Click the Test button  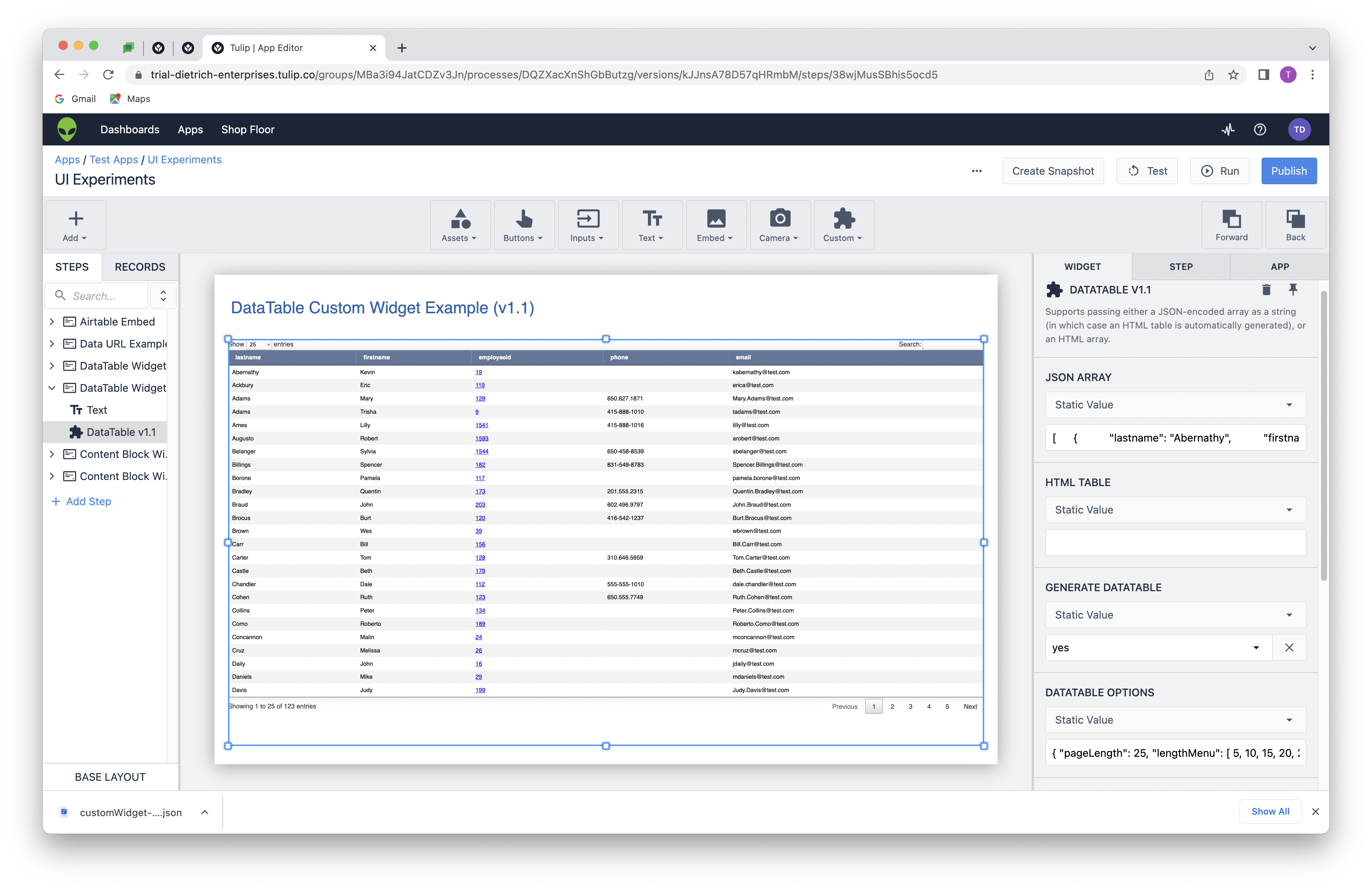click(x=1147, y=171)
